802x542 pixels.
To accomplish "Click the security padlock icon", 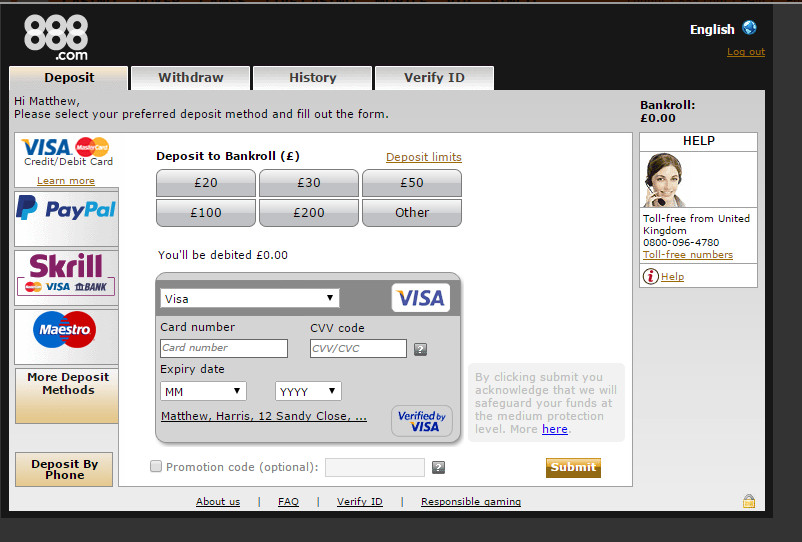I will pos(749,501).
